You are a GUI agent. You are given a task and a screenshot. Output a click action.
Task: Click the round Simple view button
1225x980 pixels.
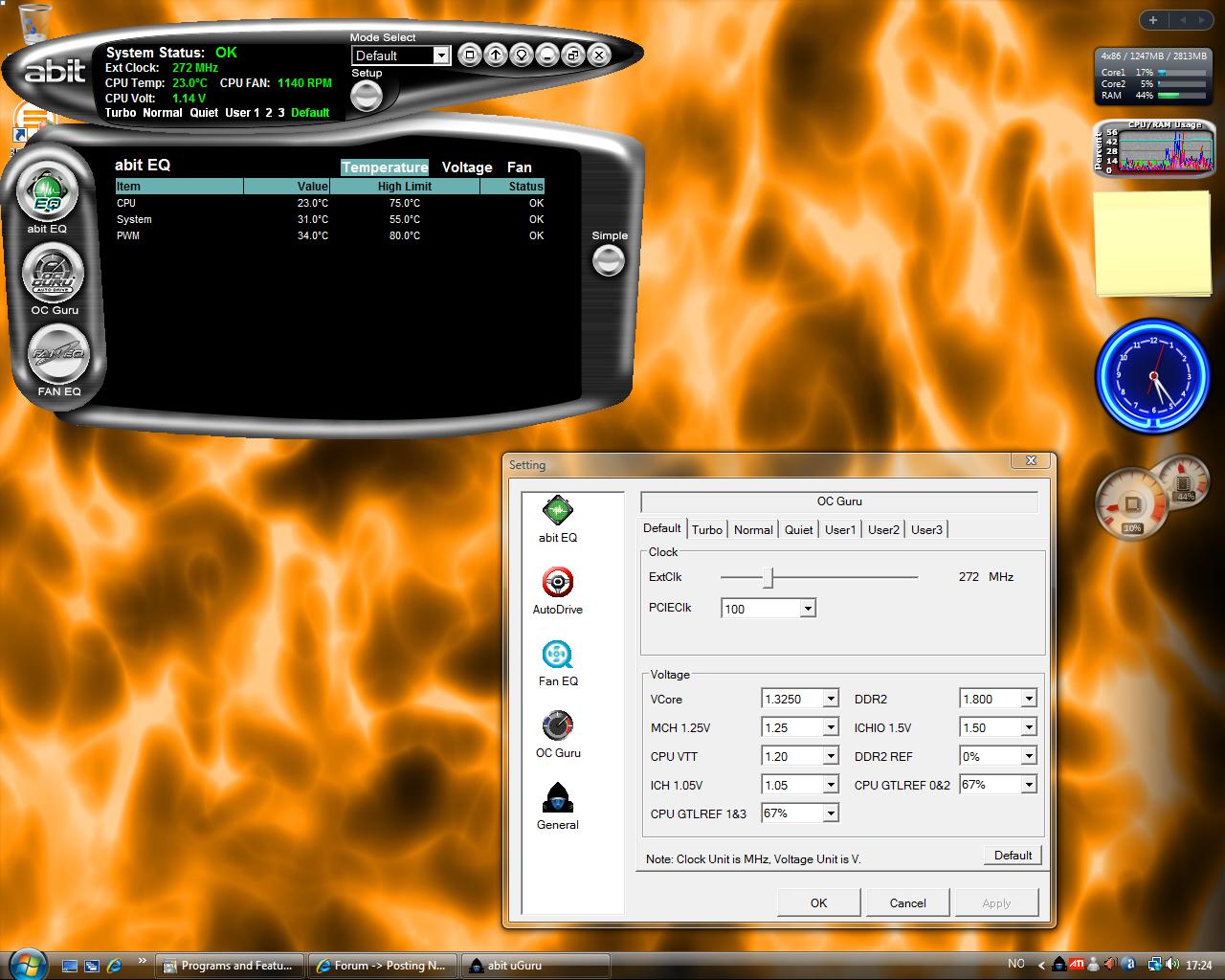pos(609,260)
